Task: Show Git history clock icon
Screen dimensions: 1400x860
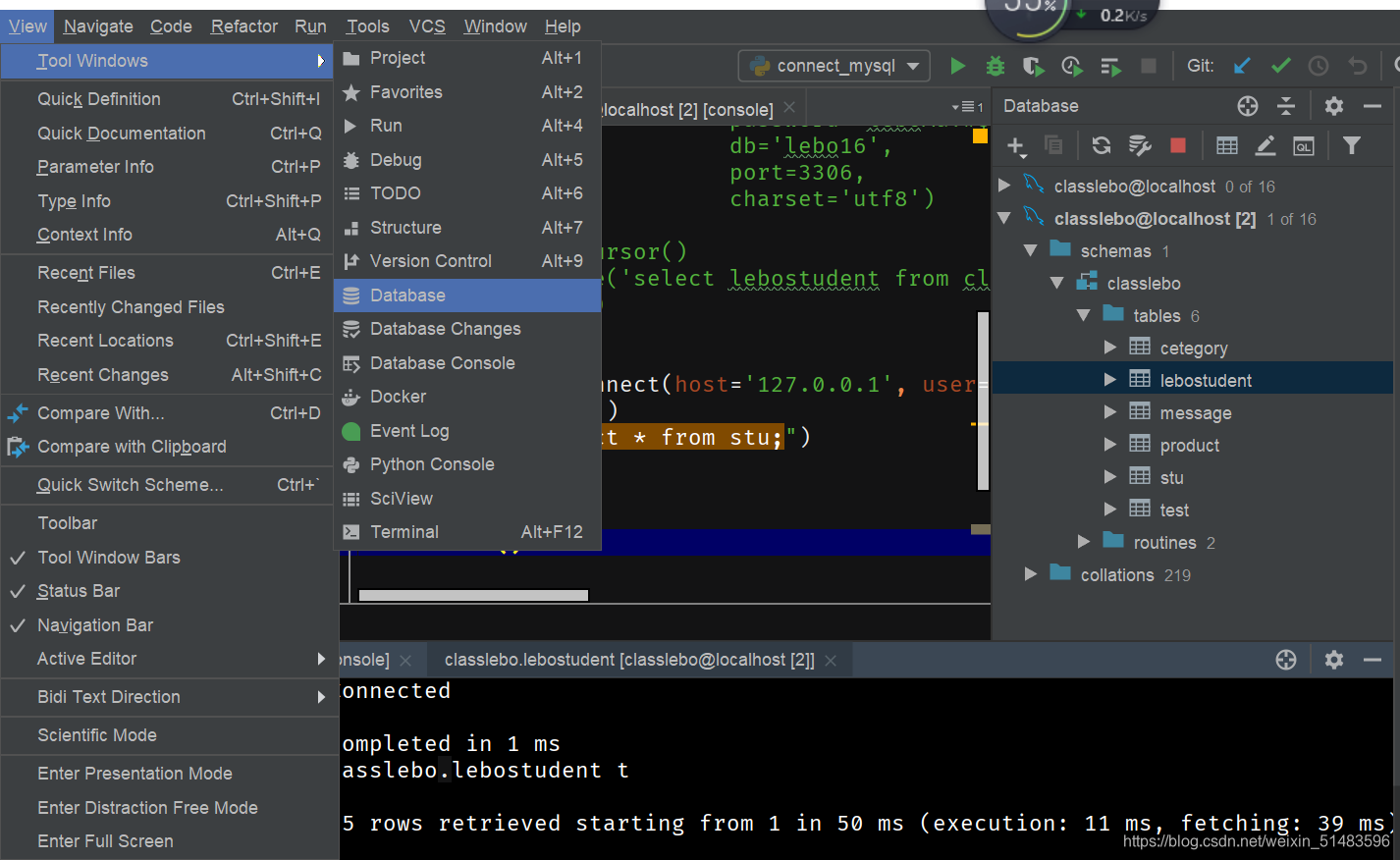Action: (x=1319, y=66)
